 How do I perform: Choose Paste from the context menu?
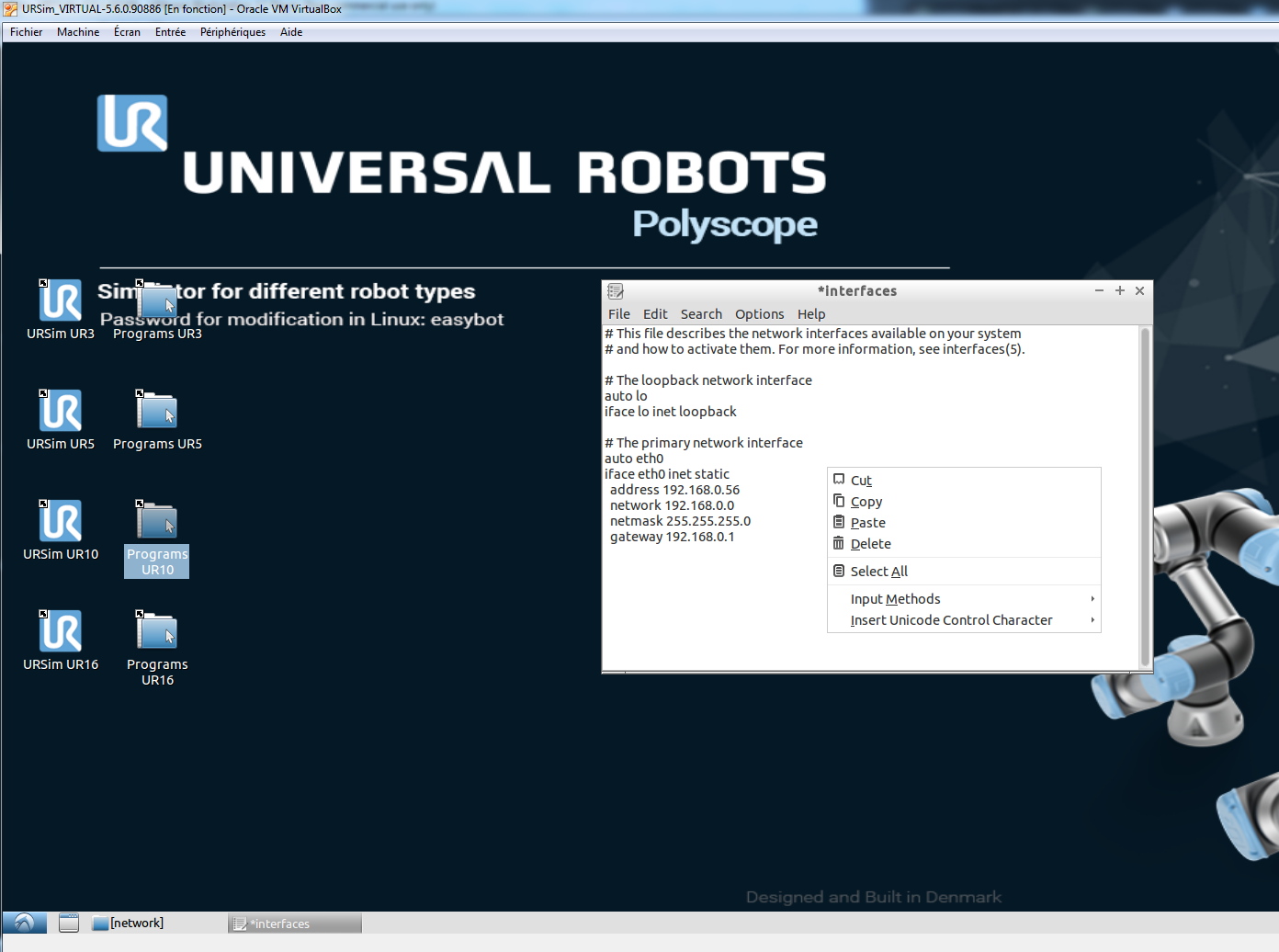tap(964, 523)
